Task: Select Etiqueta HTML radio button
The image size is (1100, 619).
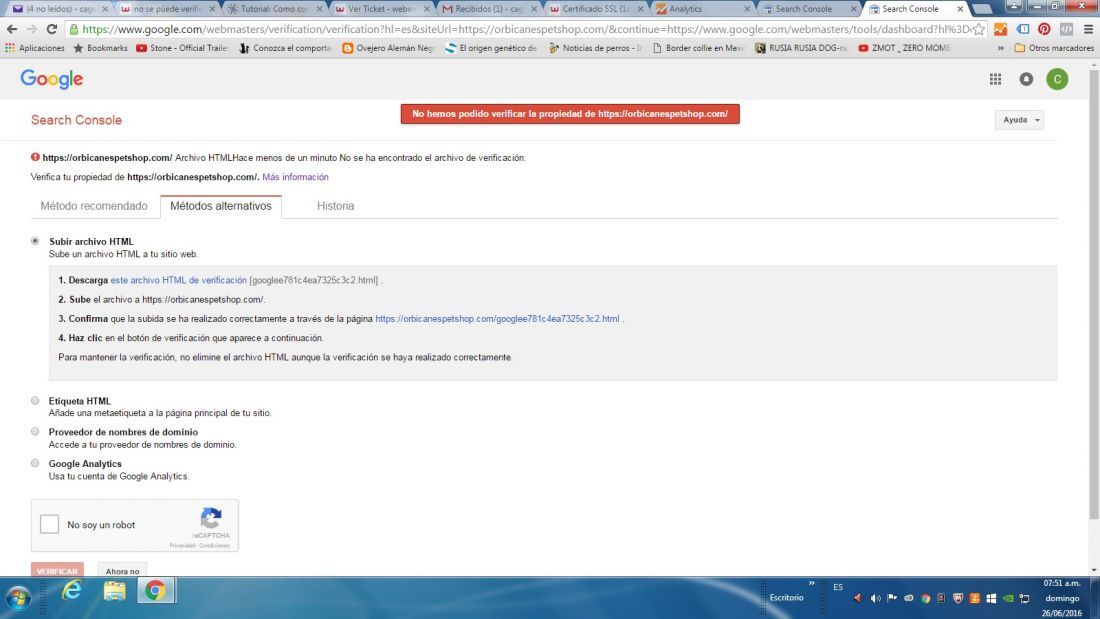Action: pos(35,401)
